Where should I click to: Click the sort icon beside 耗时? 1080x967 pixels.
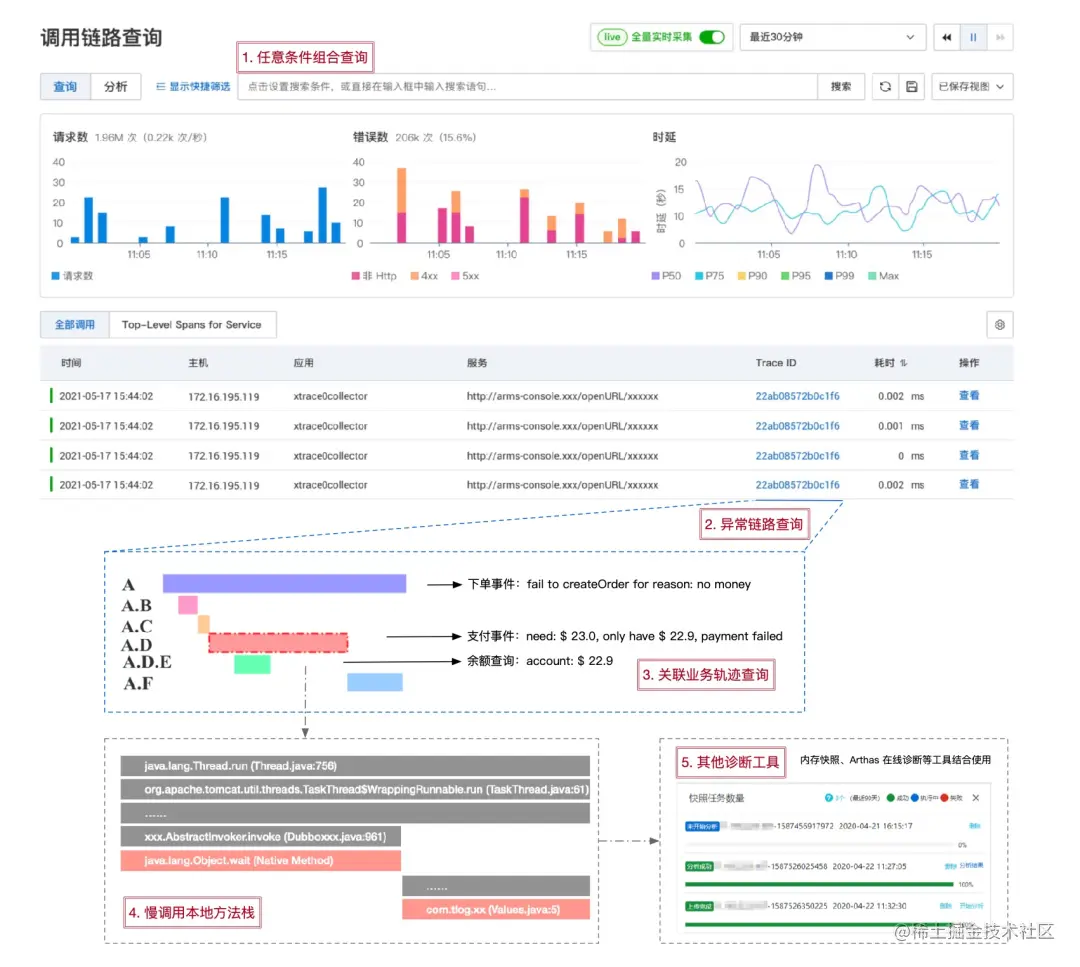click(x=904, y=363)
